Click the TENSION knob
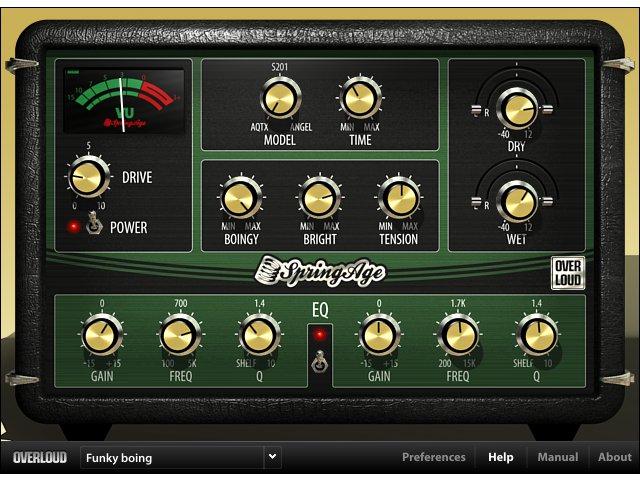640x480 pixels. tap(399, 198)
